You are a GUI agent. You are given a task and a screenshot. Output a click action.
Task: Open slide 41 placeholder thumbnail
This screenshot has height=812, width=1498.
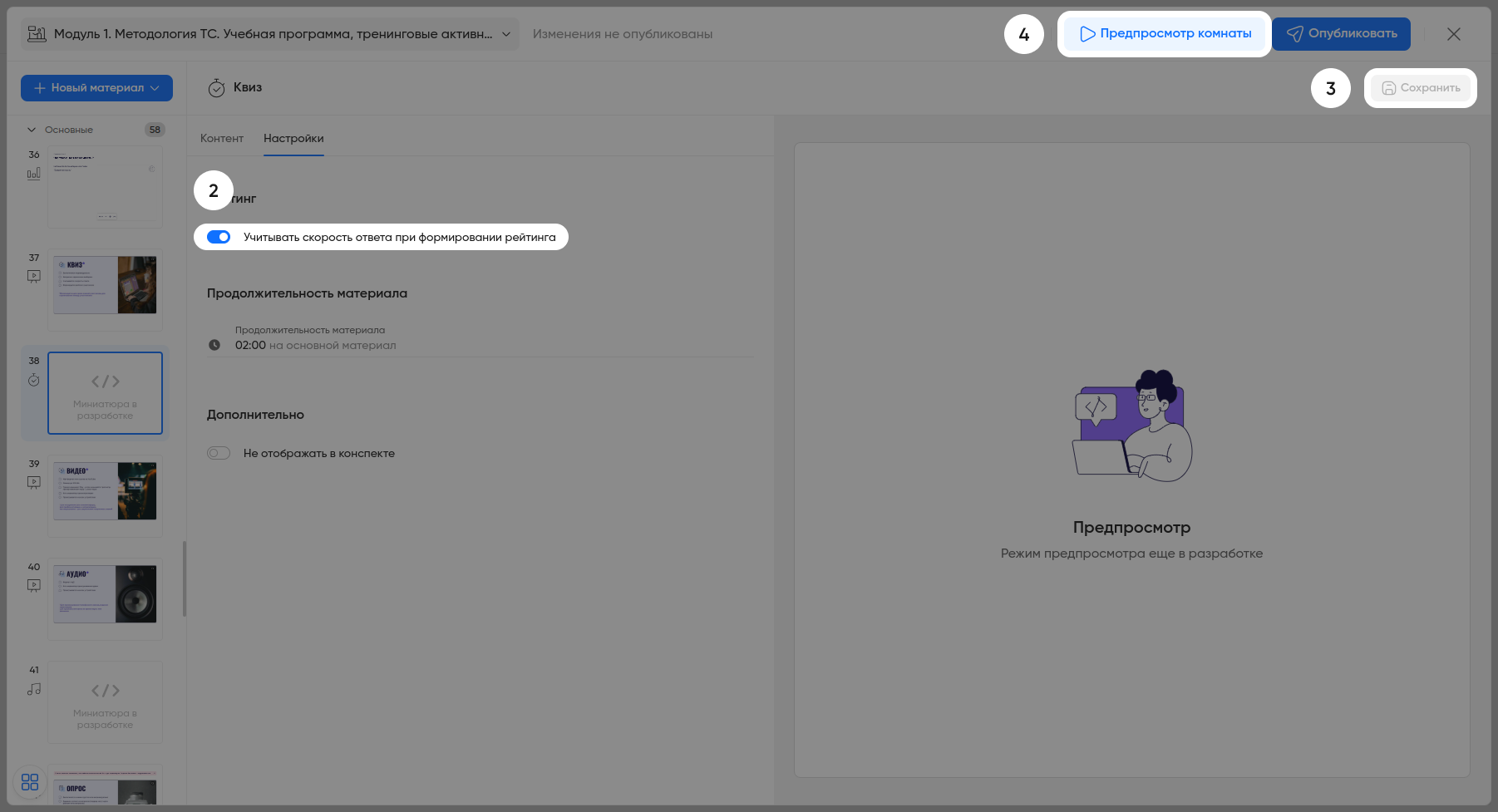pyautogui.click(x=105, y=702)
